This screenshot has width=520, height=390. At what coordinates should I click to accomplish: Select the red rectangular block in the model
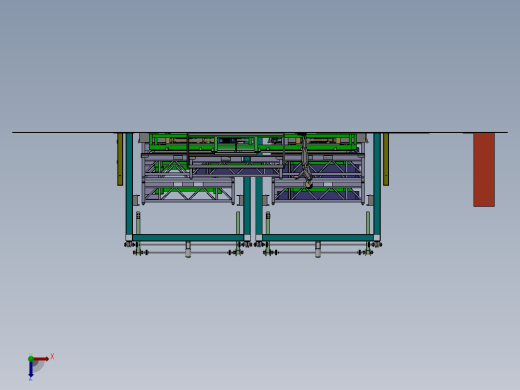point(484,170)
